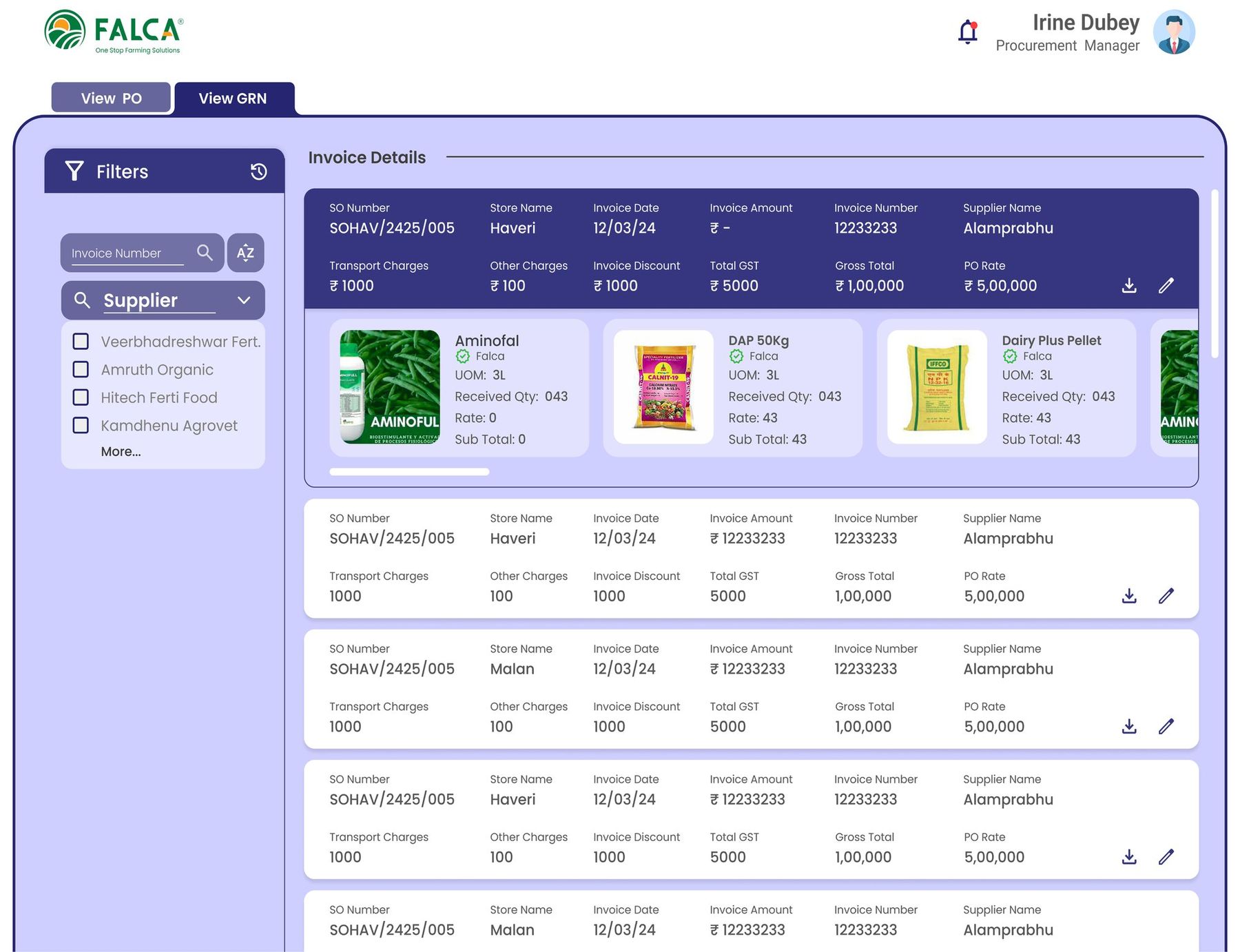Click the search icon beside Supplier
Viewport: 1240px width, 952px height.
82,300
